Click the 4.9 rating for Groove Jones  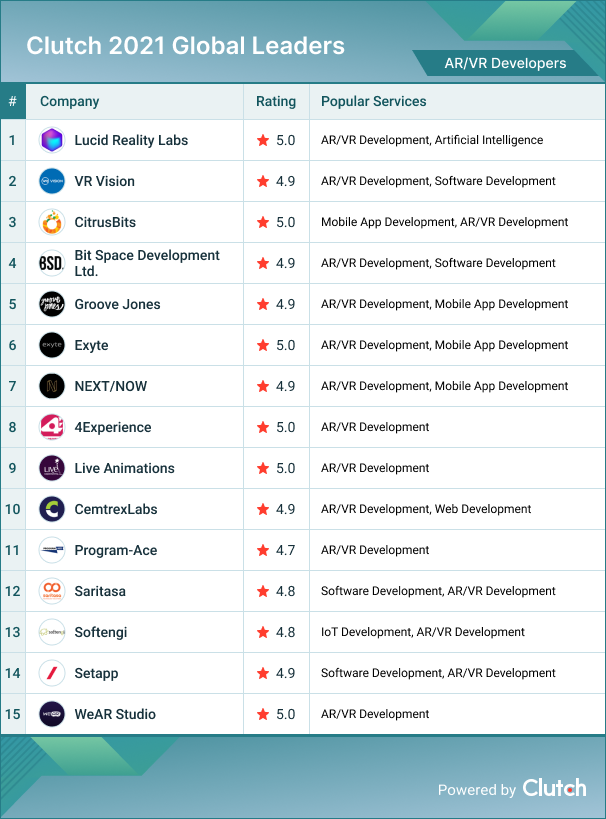coord(286,304)
